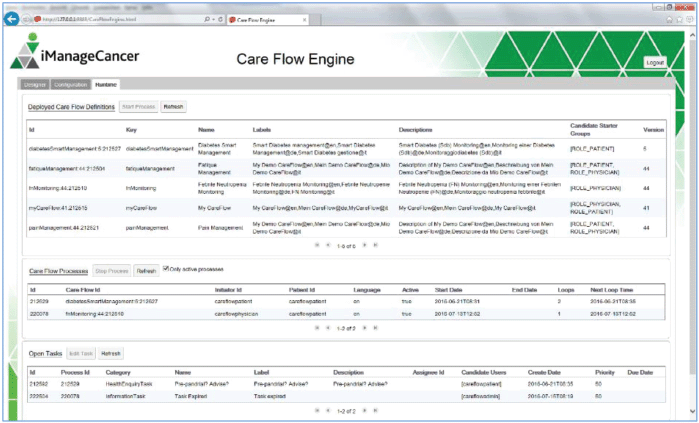The height and width of the screenshot is (423, 699).
Task: Go to previous page of Care Flow Processes
Action: (x=328, y=328)
